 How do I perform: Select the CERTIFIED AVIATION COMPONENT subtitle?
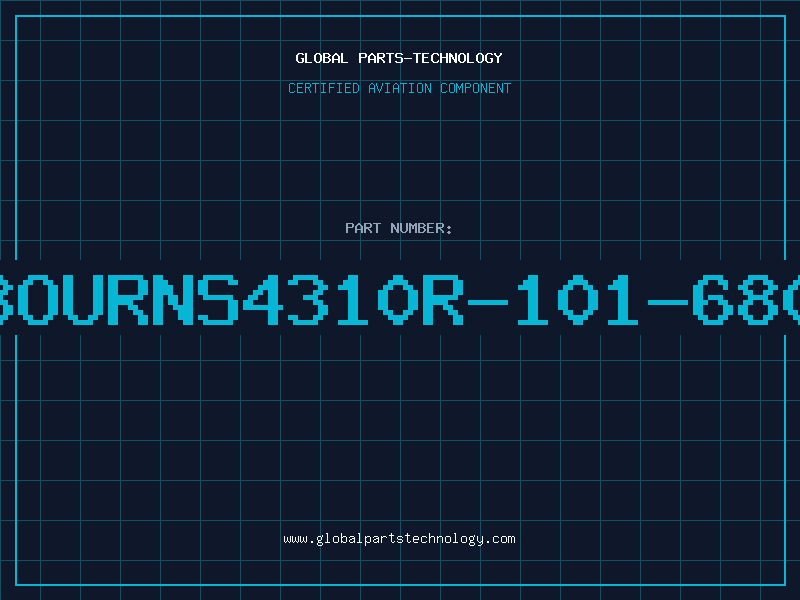[x=399, y=88]
